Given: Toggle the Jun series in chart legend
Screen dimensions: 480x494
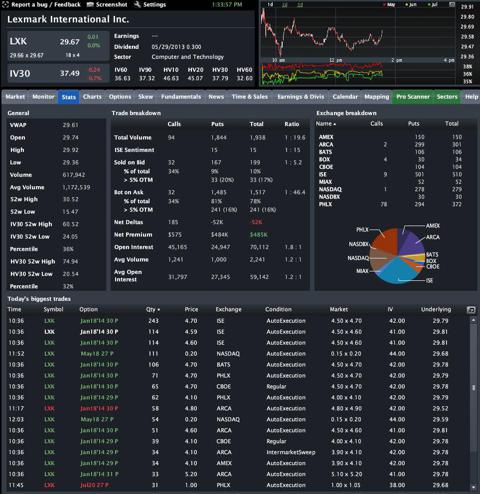Looking at the screenshot, I should (411, 5).
